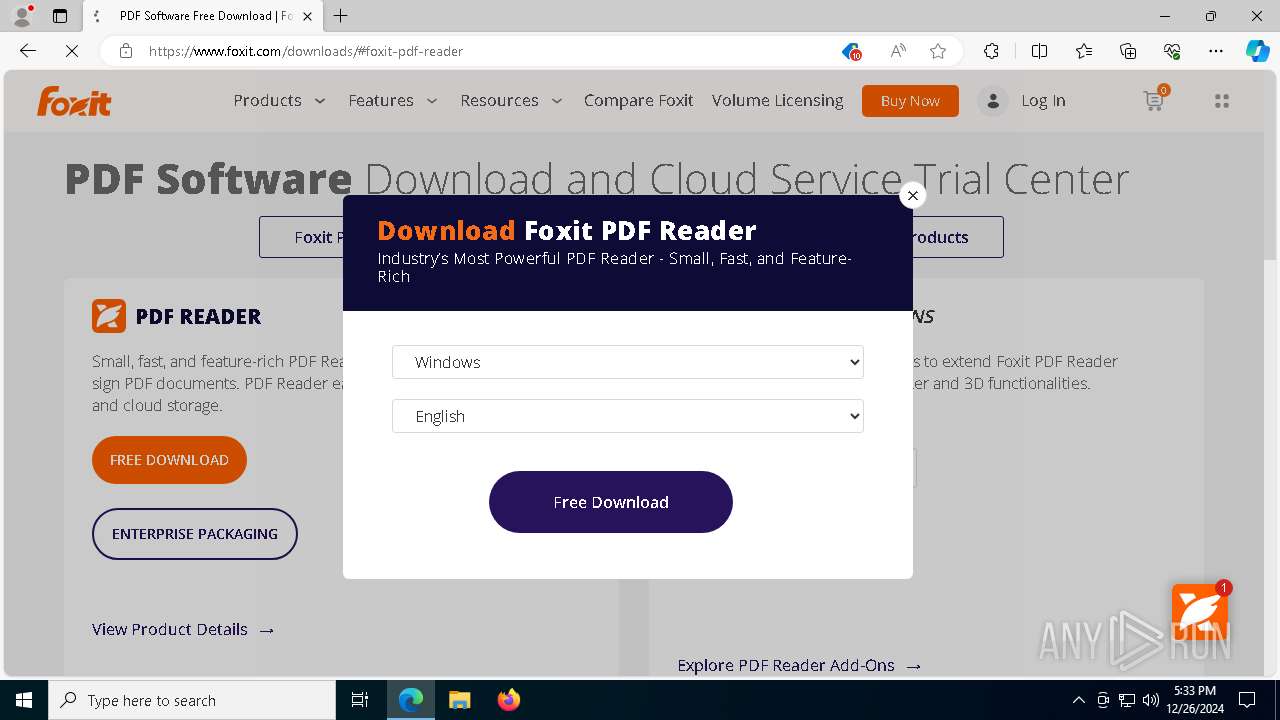1280x720 pixels.
Task: Open Microsoft Edge from the taskbar
Action: click(x=411, y=700)
